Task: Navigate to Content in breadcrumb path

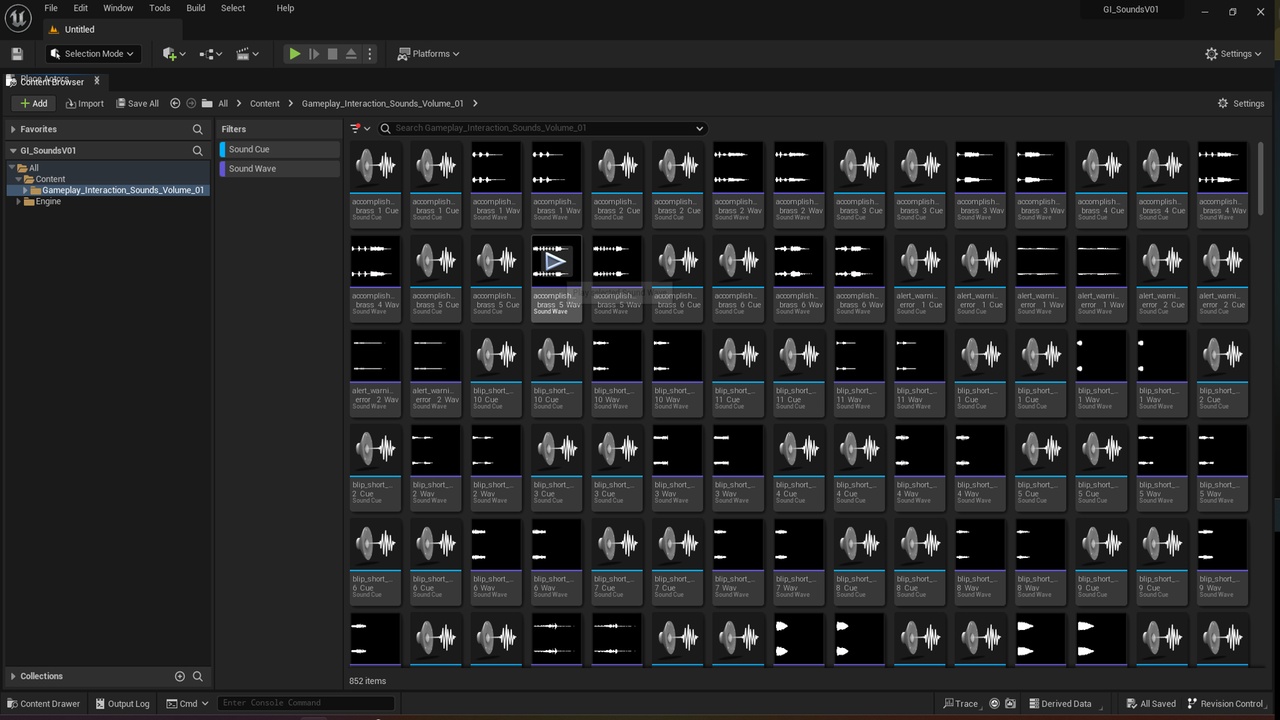Action: click(x=265, y=103)
